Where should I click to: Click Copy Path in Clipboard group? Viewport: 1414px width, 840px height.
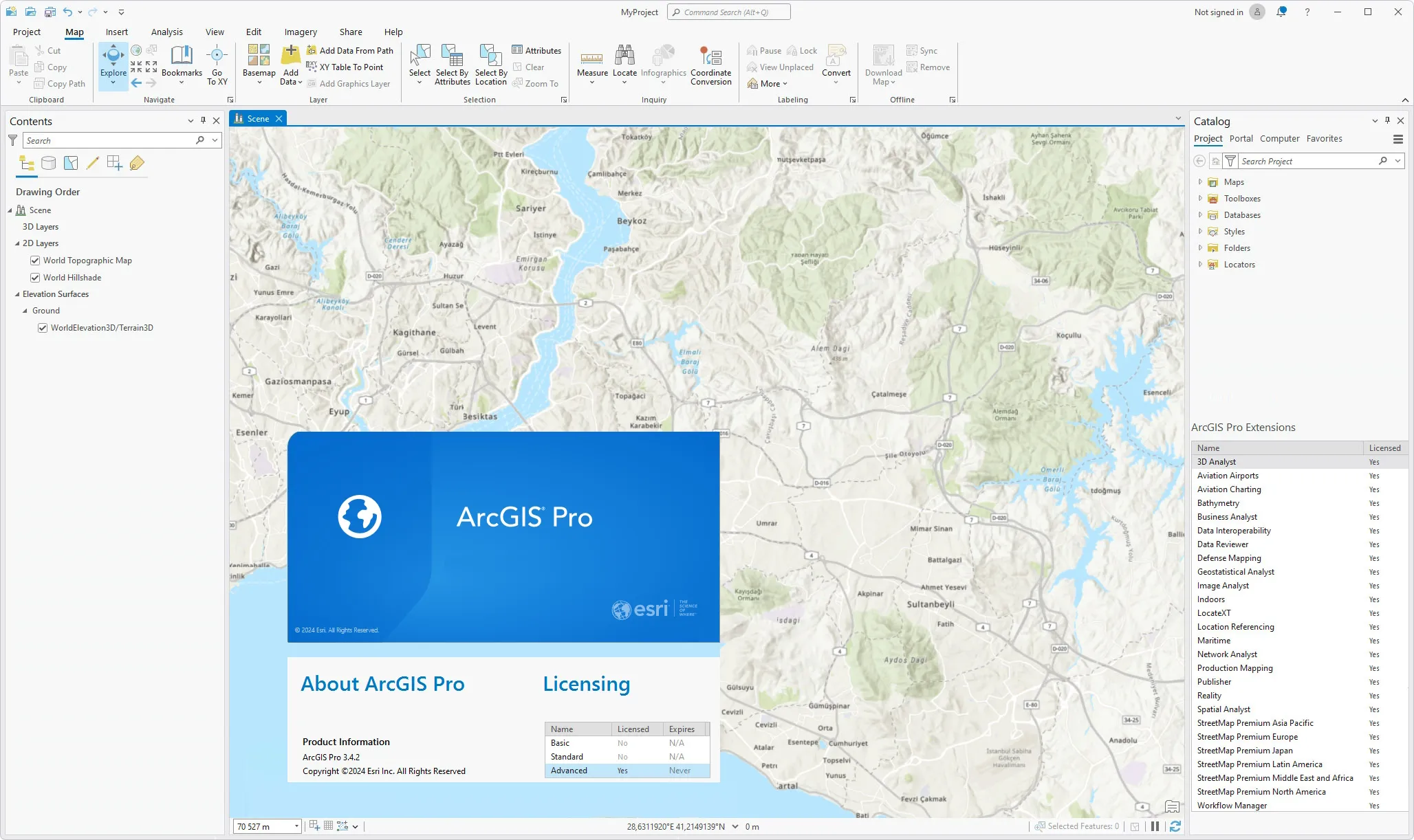(60, 84)
